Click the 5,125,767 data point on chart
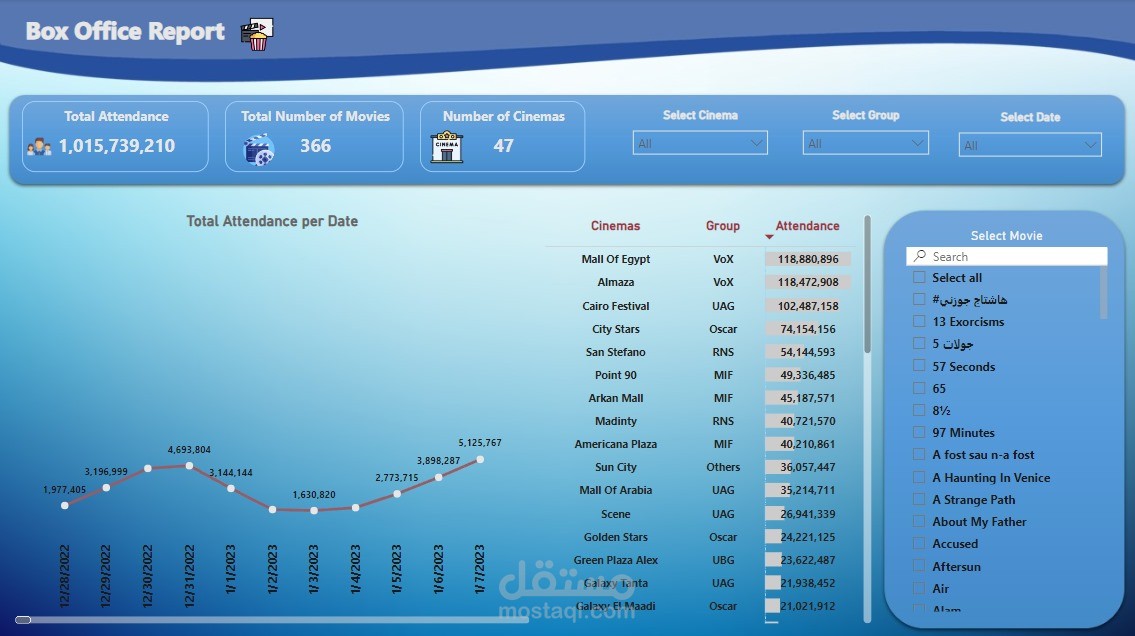The width and height of the screenshot is (1135, 636). click(x=480, y=459)
